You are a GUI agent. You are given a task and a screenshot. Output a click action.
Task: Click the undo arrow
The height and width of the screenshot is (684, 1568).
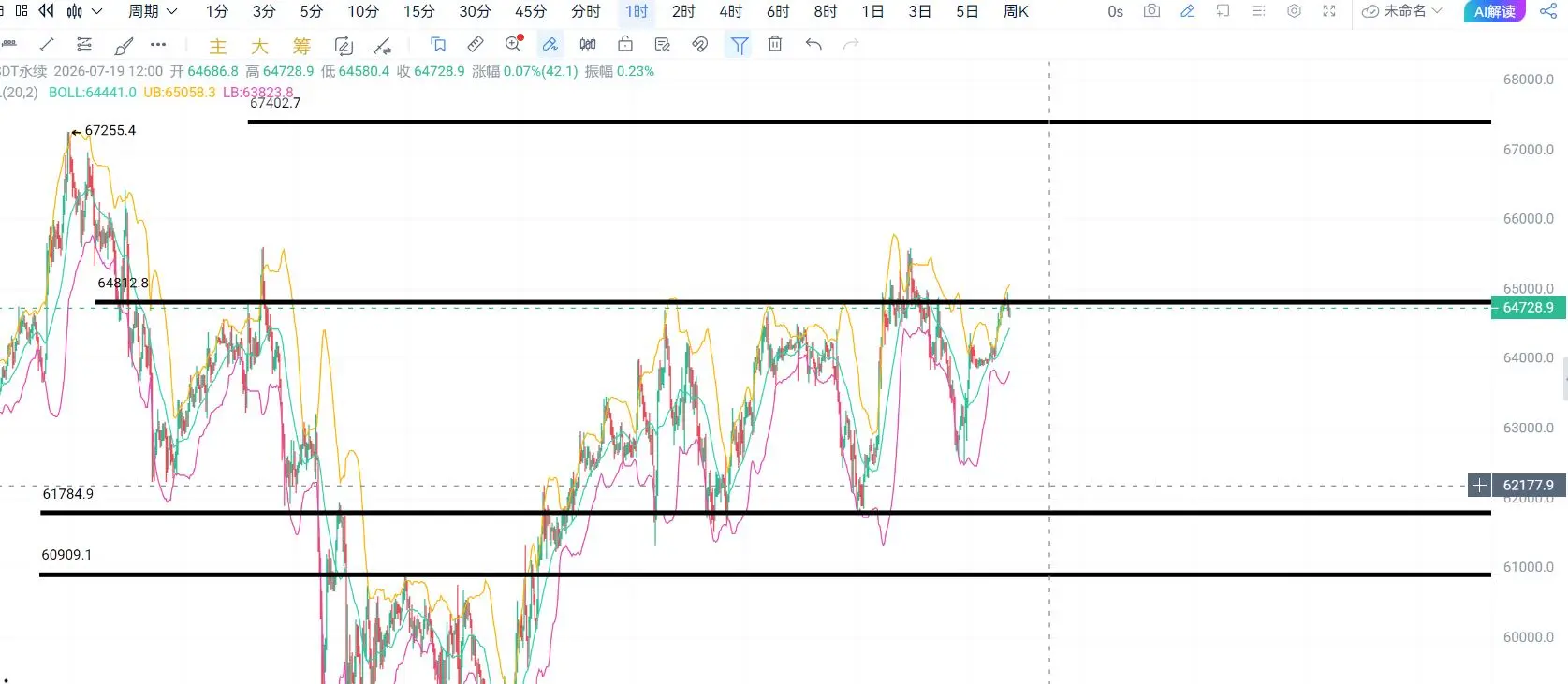click(x=813, y=44)
